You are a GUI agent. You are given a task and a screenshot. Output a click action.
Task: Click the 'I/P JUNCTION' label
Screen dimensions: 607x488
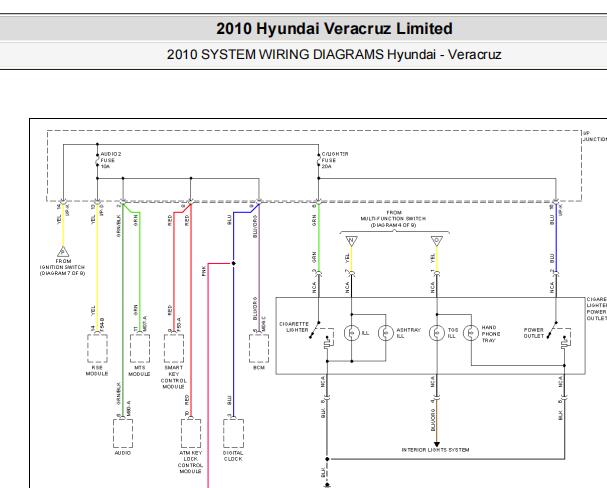(595, 136)
